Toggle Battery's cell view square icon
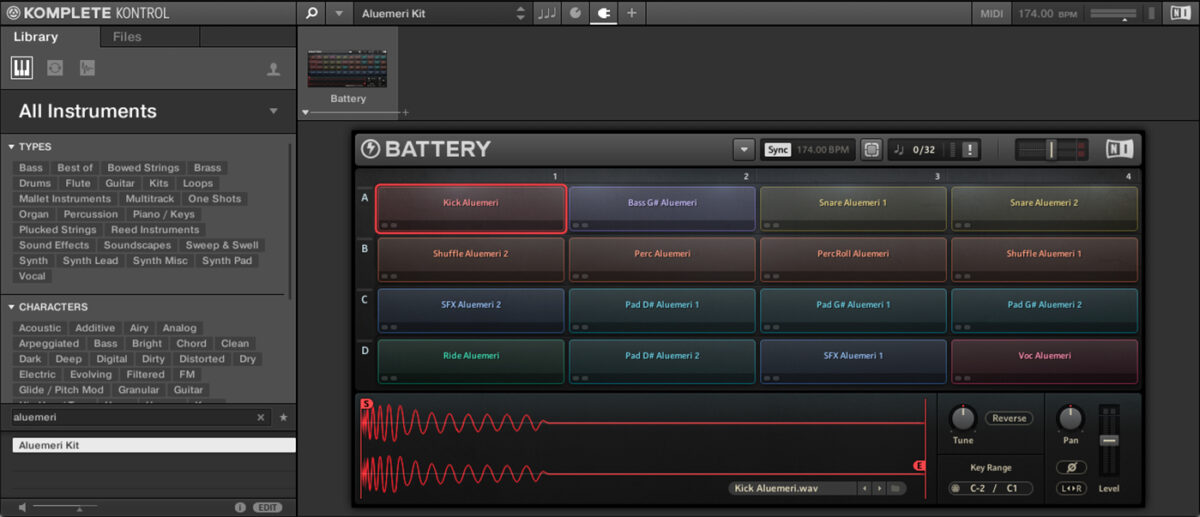Image resolution: width=1200 pixels, height=517 pixels. [x=871, y=149]
